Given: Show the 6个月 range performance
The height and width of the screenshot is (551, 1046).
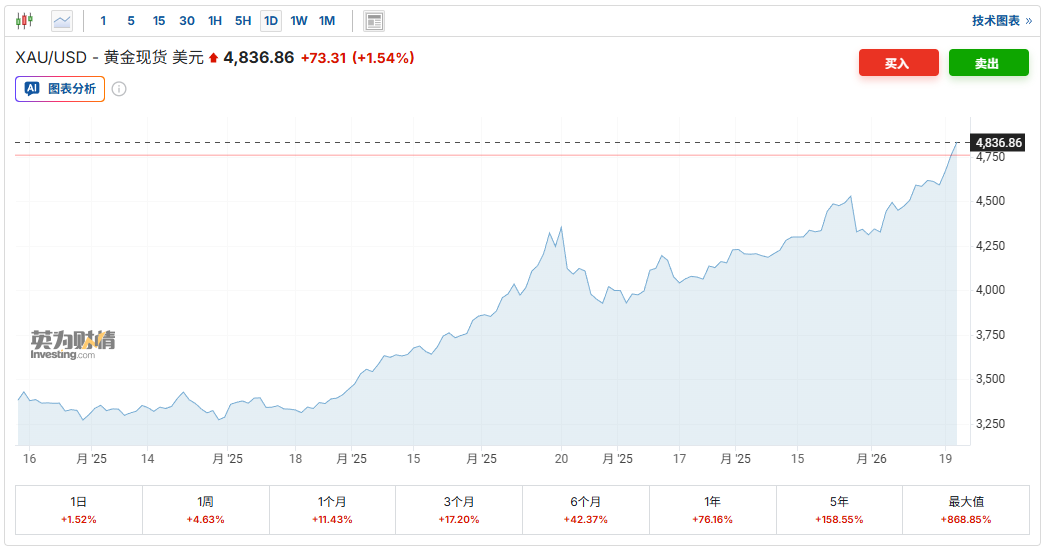Looking at the screenshot, I should coord(586,510).
